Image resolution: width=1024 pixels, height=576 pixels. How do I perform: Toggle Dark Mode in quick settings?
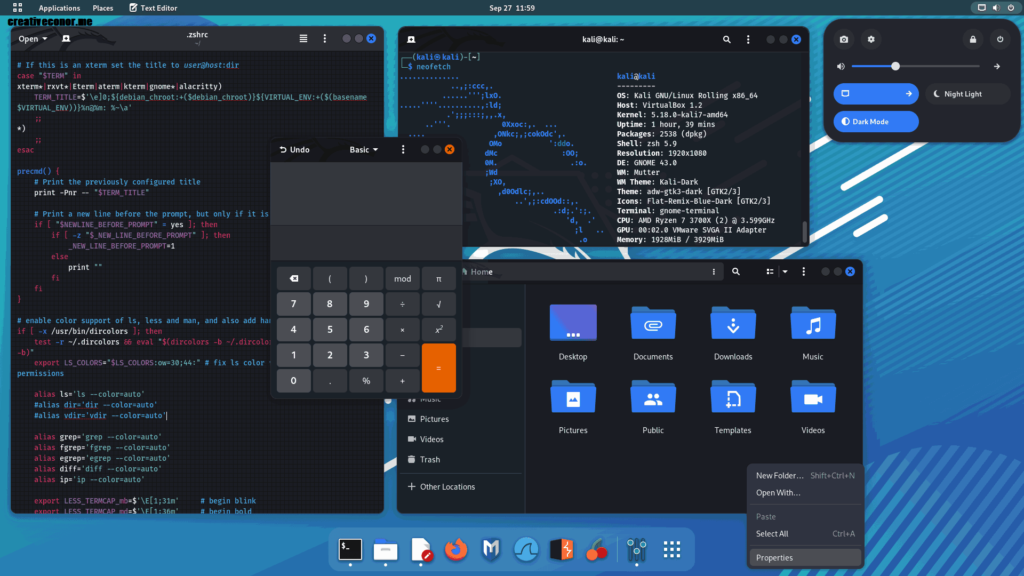click(876, 121)
